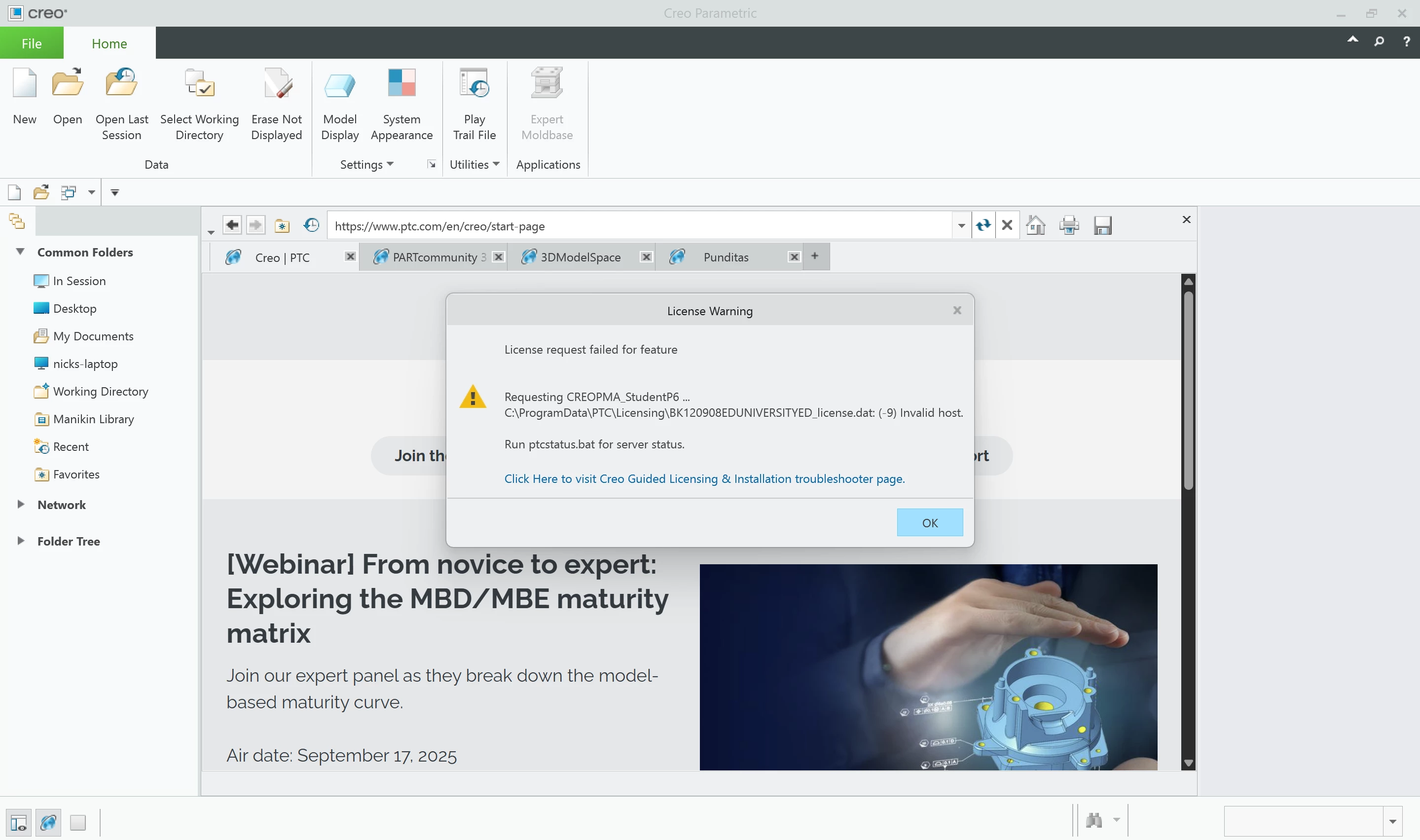Switch to the 3DModelSpace browser tab

580,257
